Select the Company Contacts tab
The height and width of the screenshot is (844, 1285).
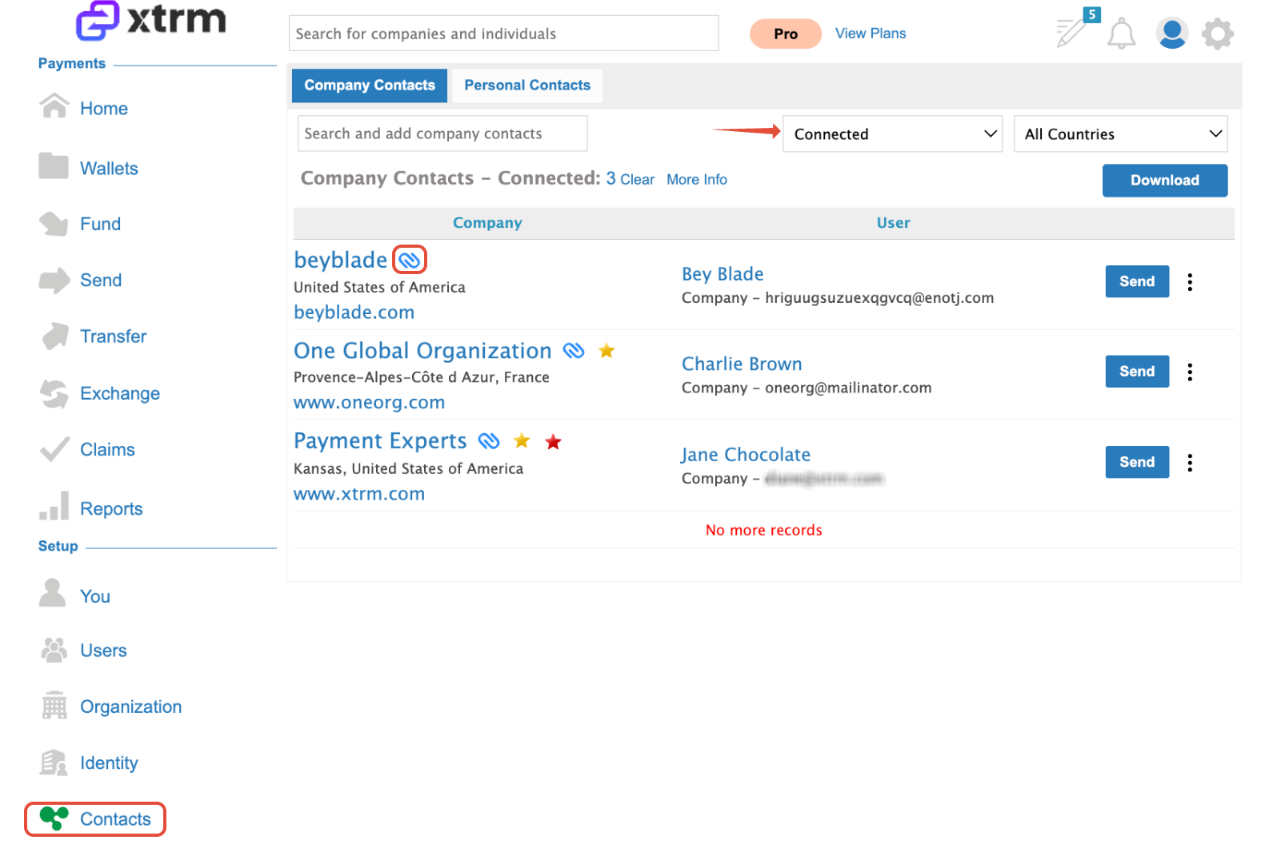pos(369,85)
